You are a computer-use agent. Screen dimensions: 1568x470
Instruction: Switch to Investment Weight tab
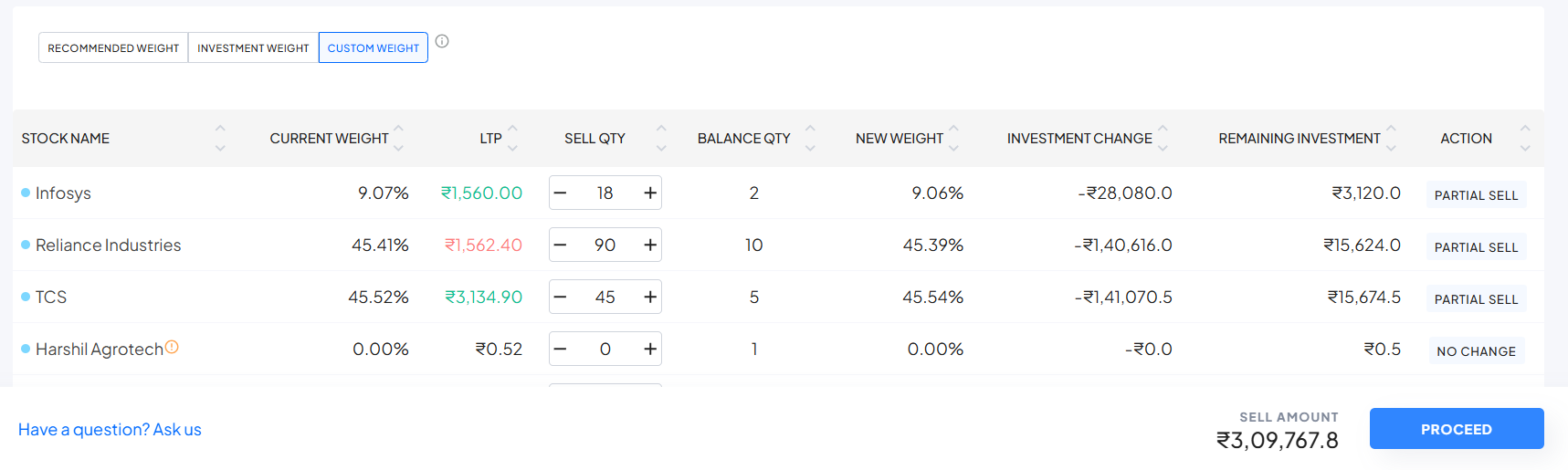click(x=253, y=47)
